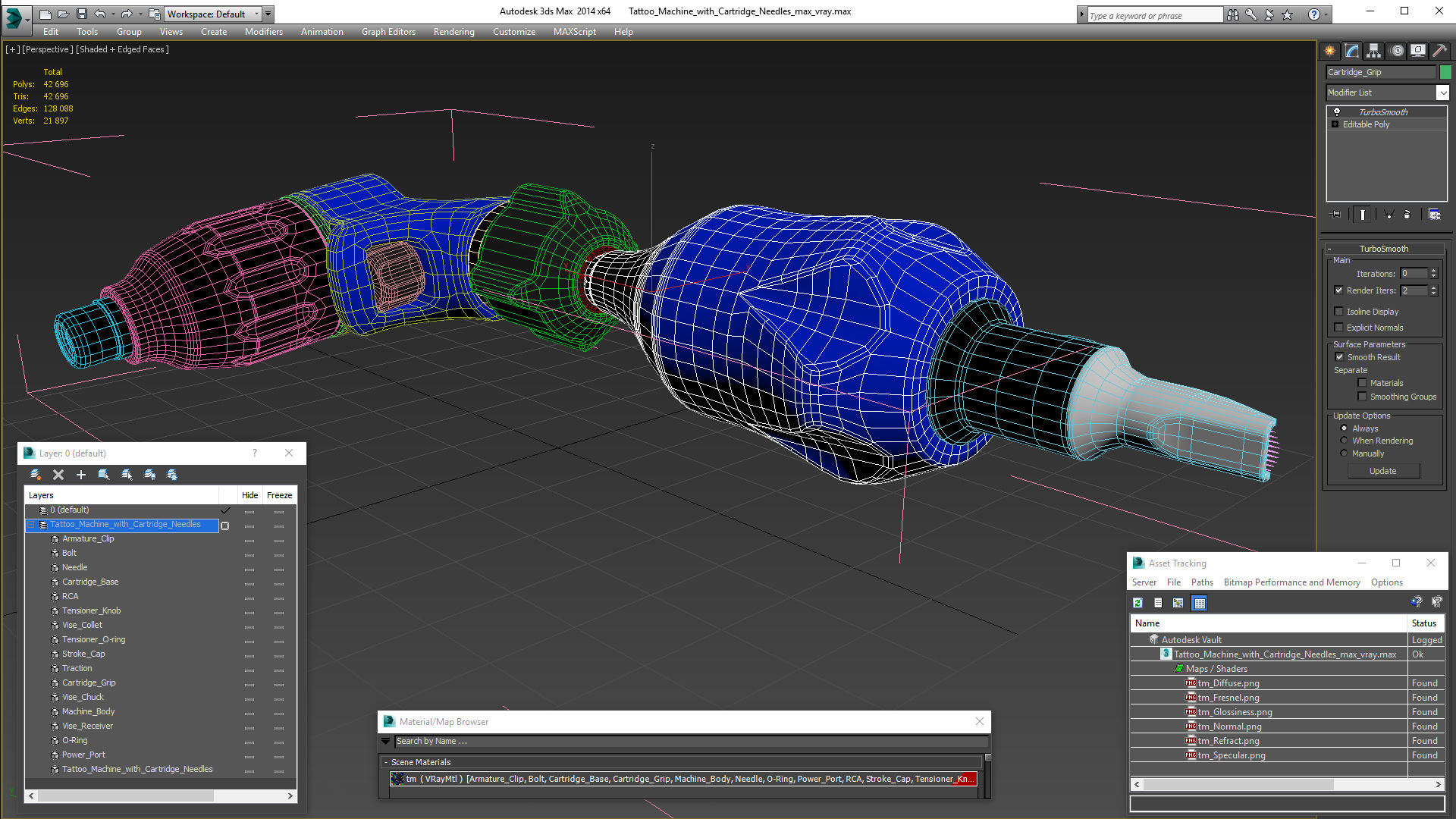Open the Utilities hammer panel
This screenshot has width=1456, height=819.
(x=1439, y=51)
